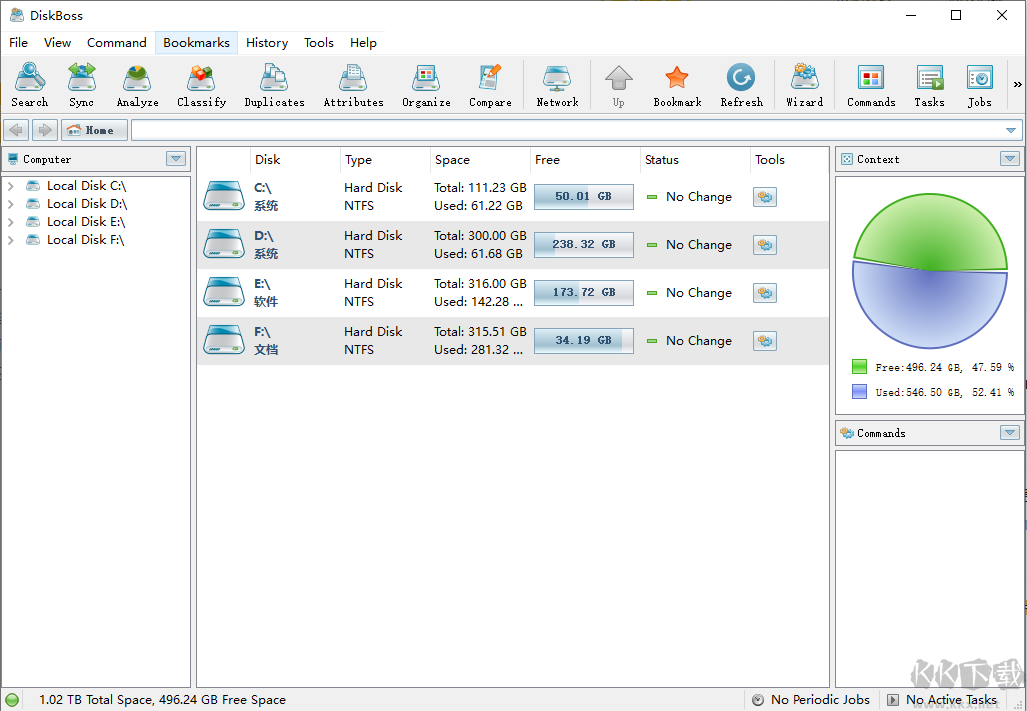Go back with the left navigation arrow
This screenshot has width=1027, height=711.
click(17, 130)
